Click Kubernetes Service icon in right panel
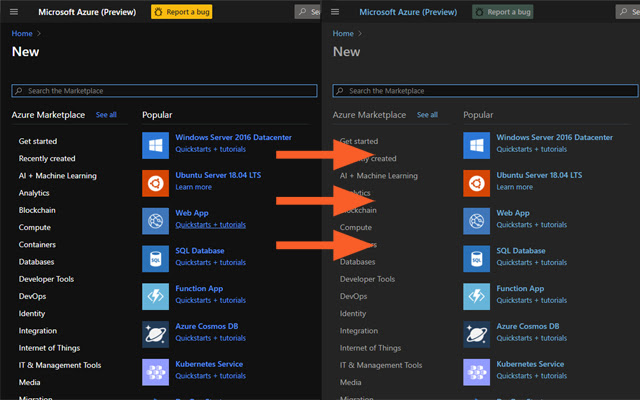This screenshot has height=400, width=640. (477, 372)
